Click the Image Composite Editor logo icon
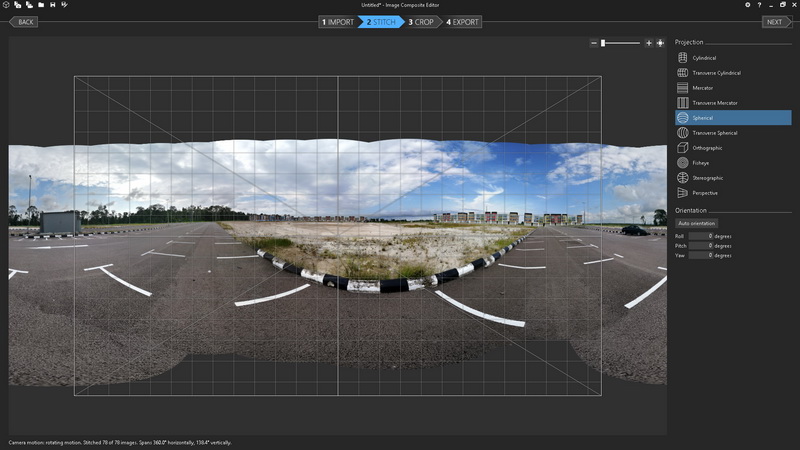 click(6, 5)
